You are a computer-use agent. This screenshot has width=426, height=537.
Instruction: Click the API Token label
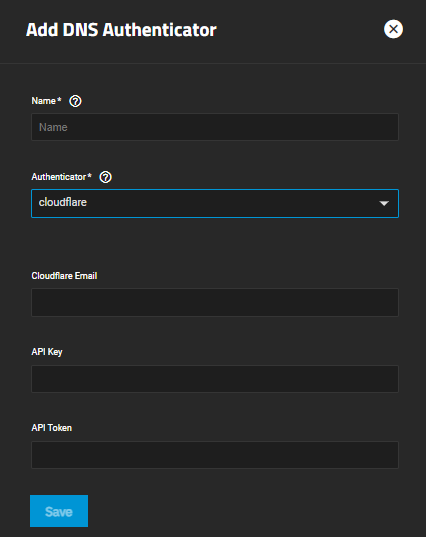52,428
